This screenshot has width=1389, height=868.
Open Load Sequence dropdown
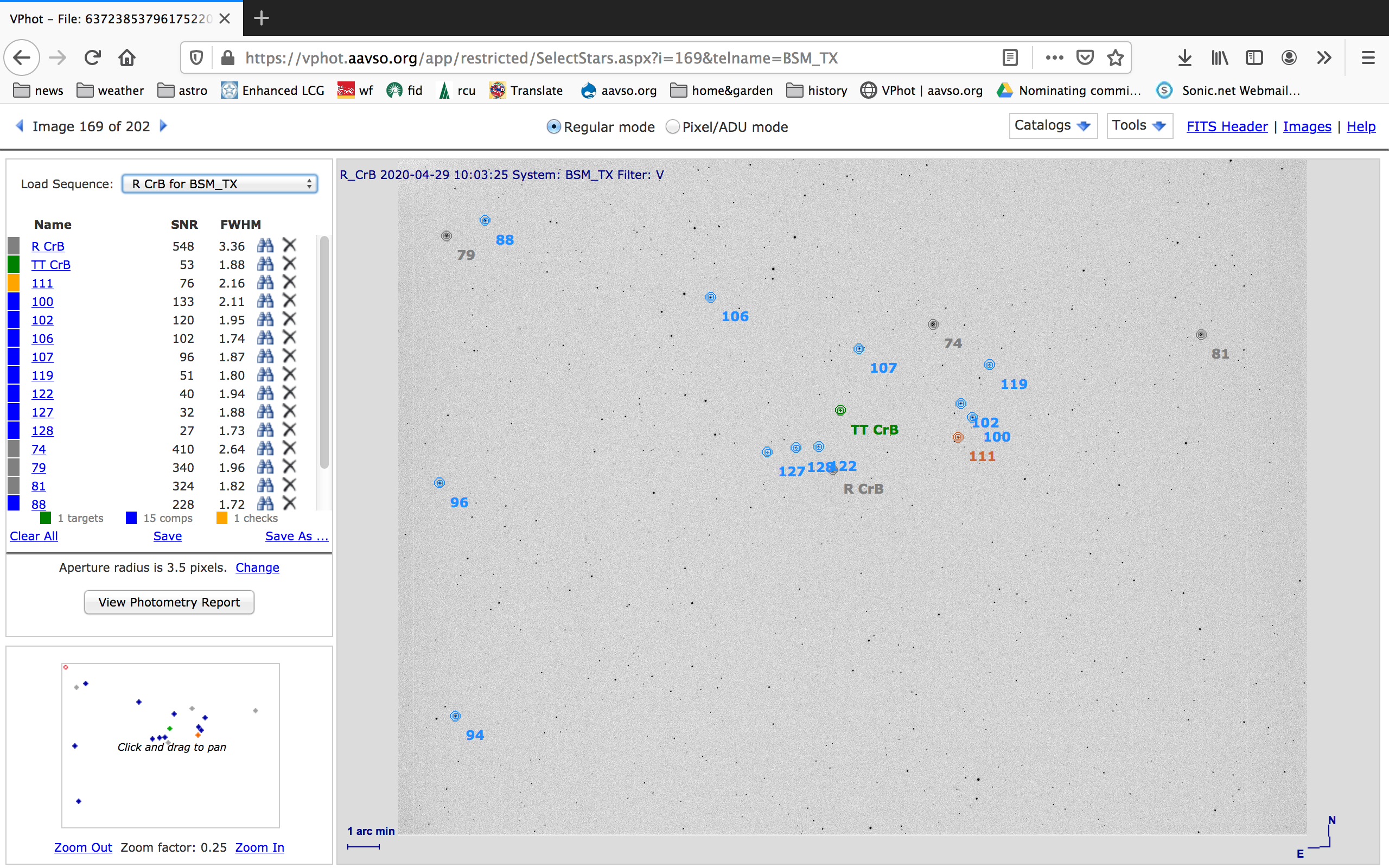(220, 184)
